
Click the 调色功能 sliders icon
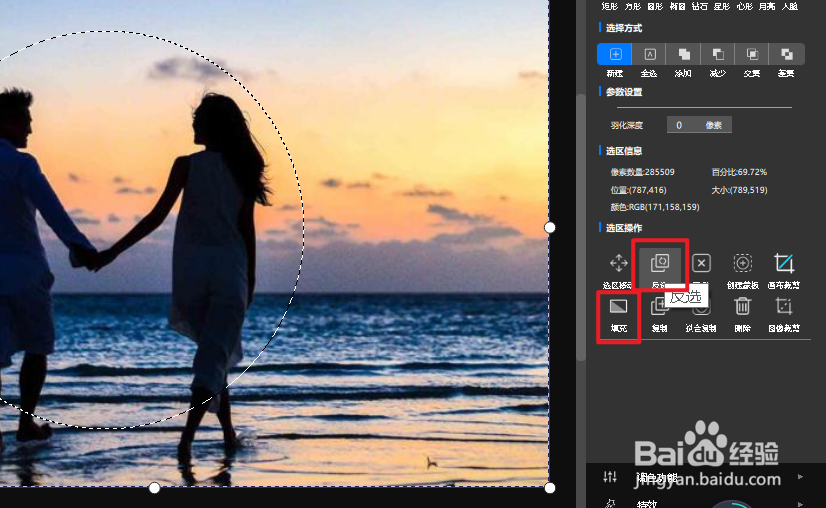tap(610, 476)
